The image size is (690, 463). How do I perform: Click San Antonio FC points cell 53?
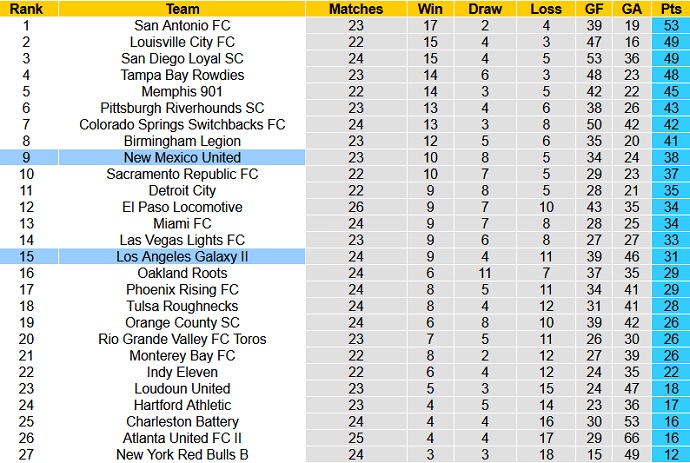tap(669, 25)
